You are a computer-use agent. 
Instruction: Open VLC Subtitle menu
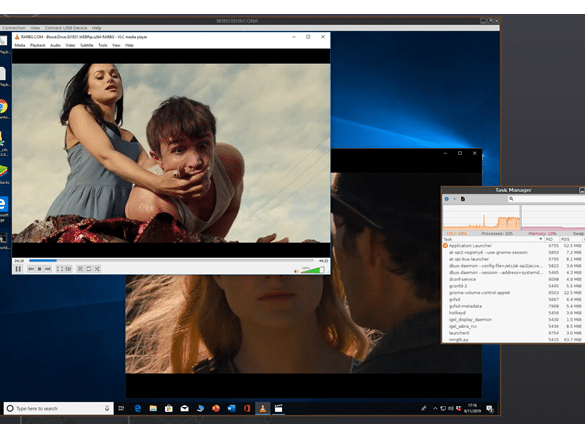click(x=87, y=45)
